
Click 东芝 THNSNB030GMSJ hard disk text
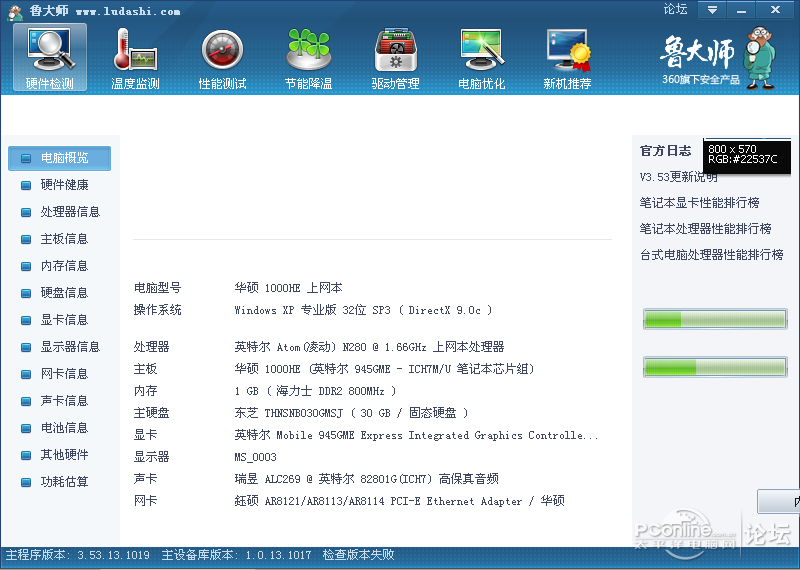tap(351, 413)
